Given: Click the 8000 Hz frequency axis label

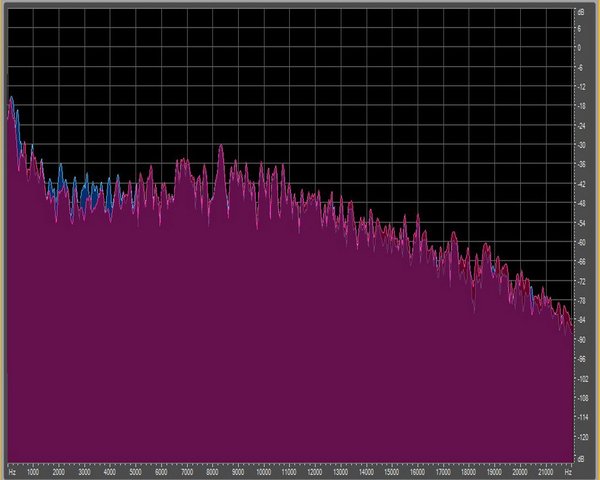Looking at the screenshot, I should (212, 472).
